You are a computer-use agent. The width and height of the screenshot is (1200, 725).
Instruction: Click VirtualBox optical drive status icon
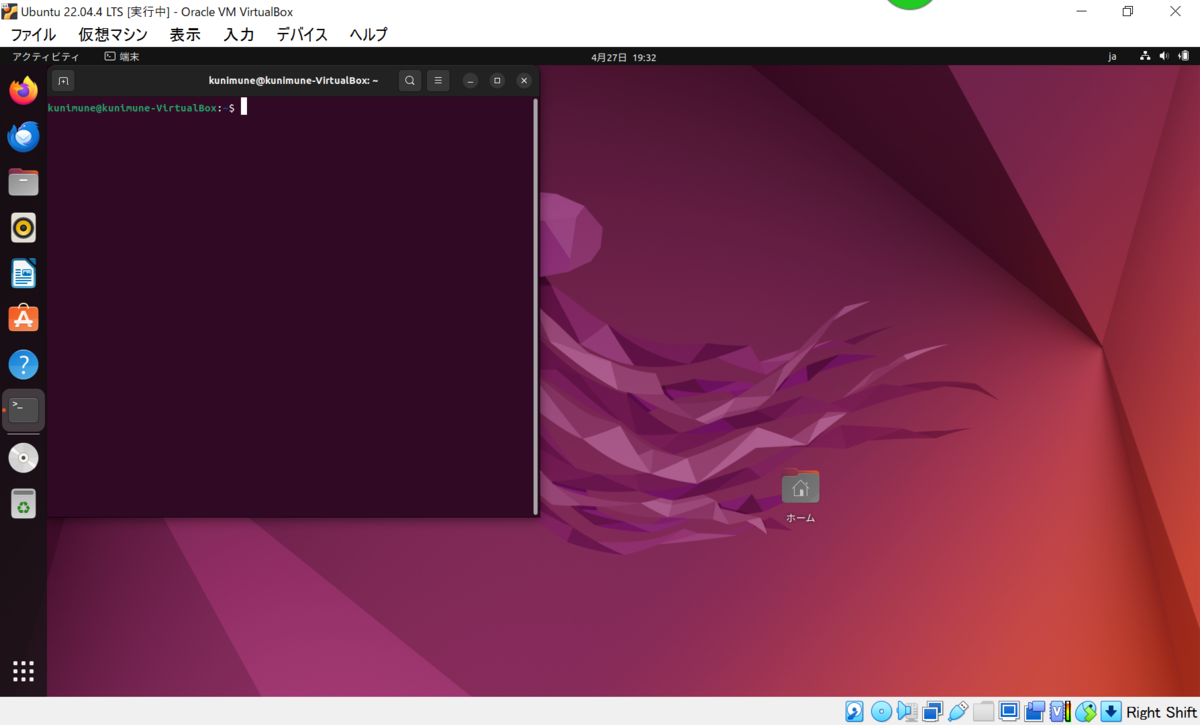coord(881,711)
